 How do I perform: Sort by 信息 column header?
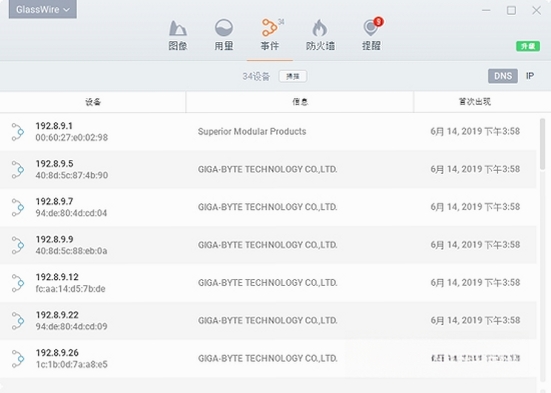coord(300,102)
